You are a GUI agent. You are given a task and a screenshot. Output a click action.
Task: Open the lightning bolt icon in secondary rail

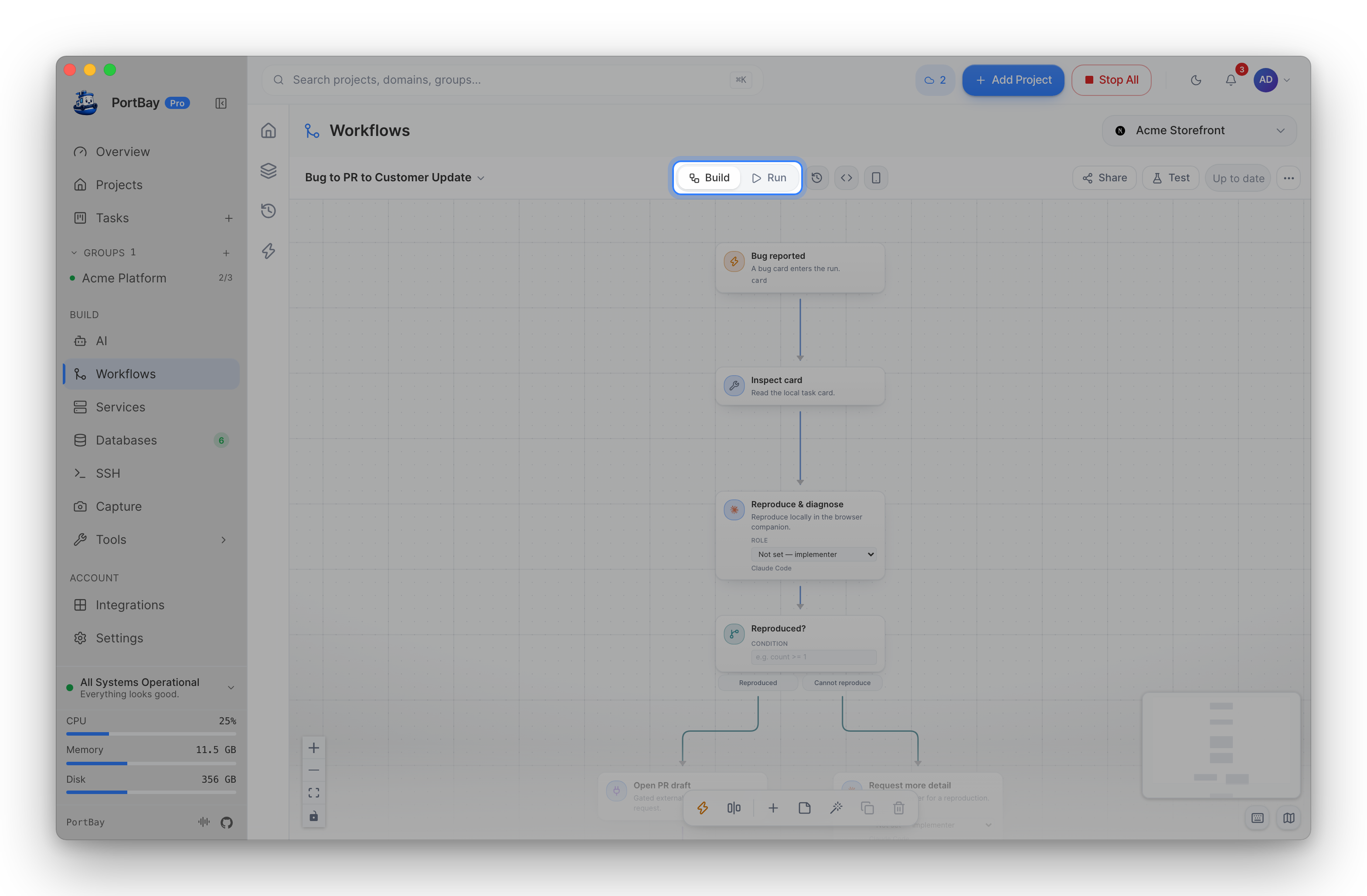268,251
